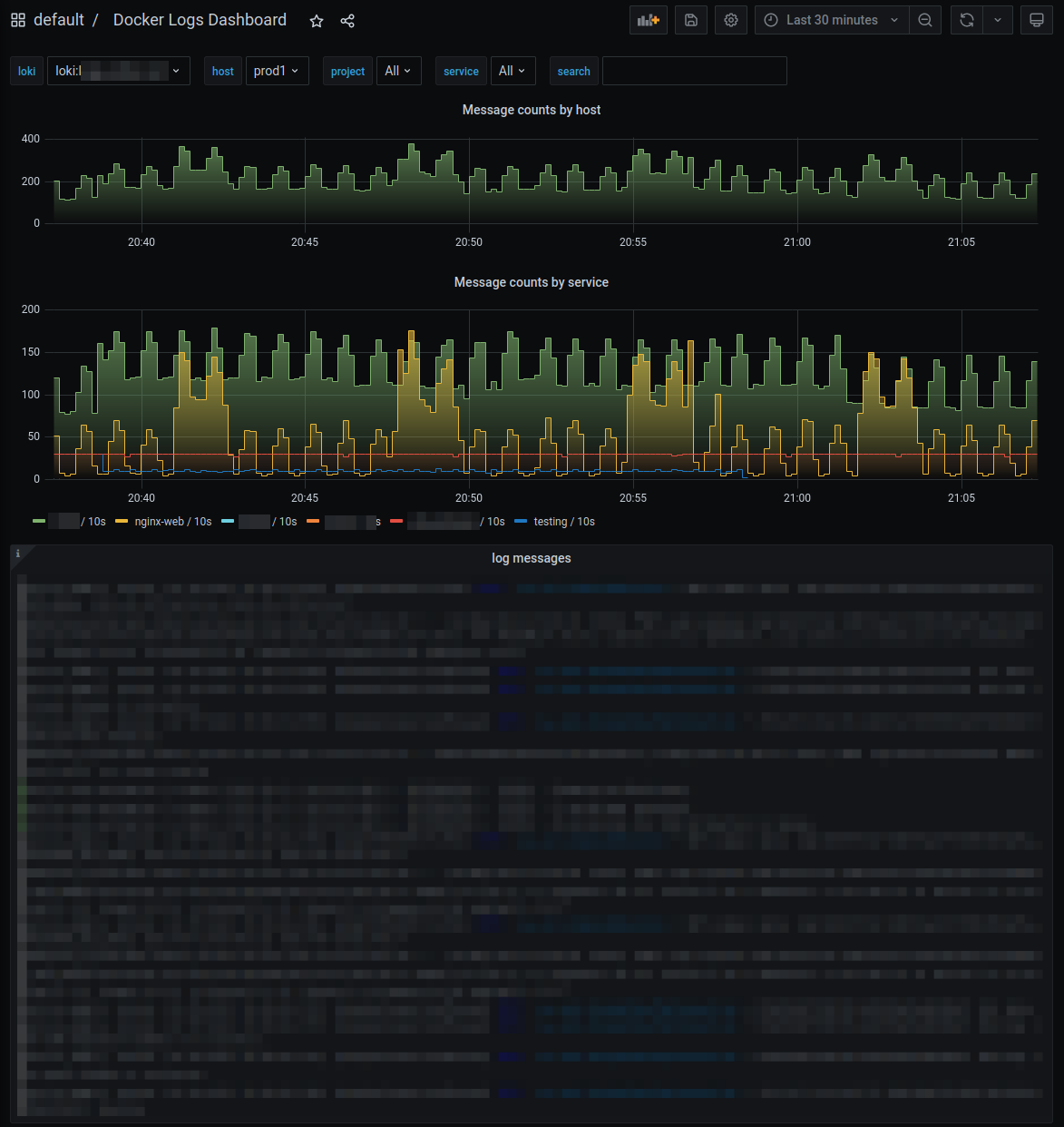Click inside the search text field
The height and width of the screenshot is (1127, 1064).
point(694,70)
